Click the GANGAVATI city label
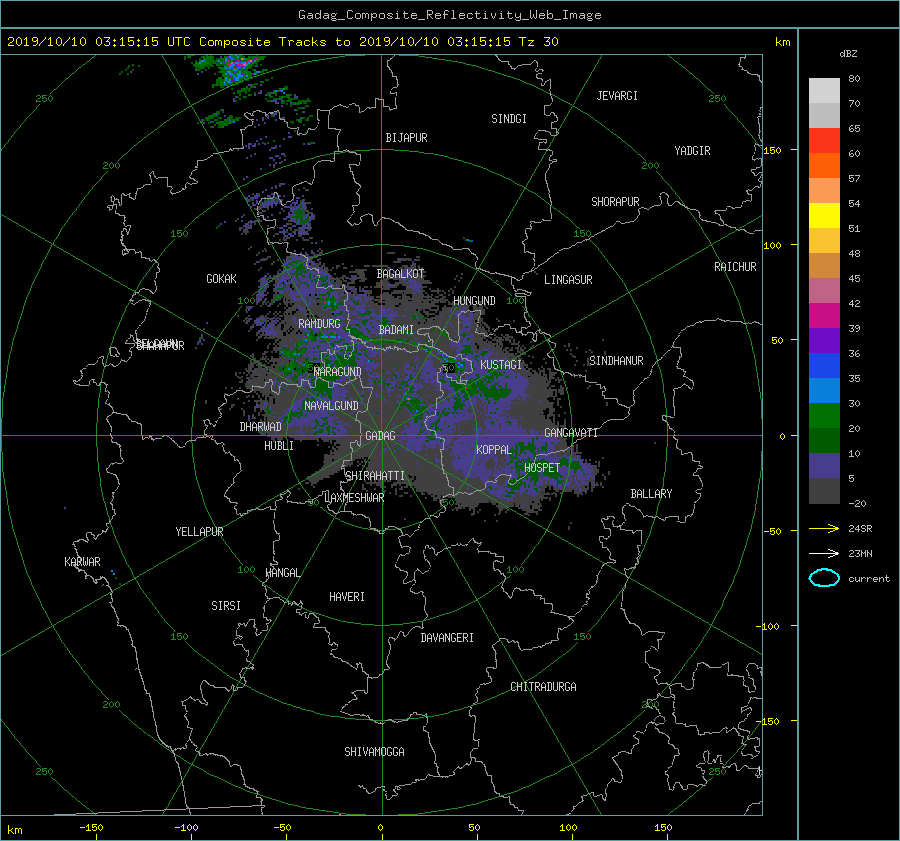Image resolution: width=900 pixels, height=841 pixels. pyautogui.click(x=571, y=433)
